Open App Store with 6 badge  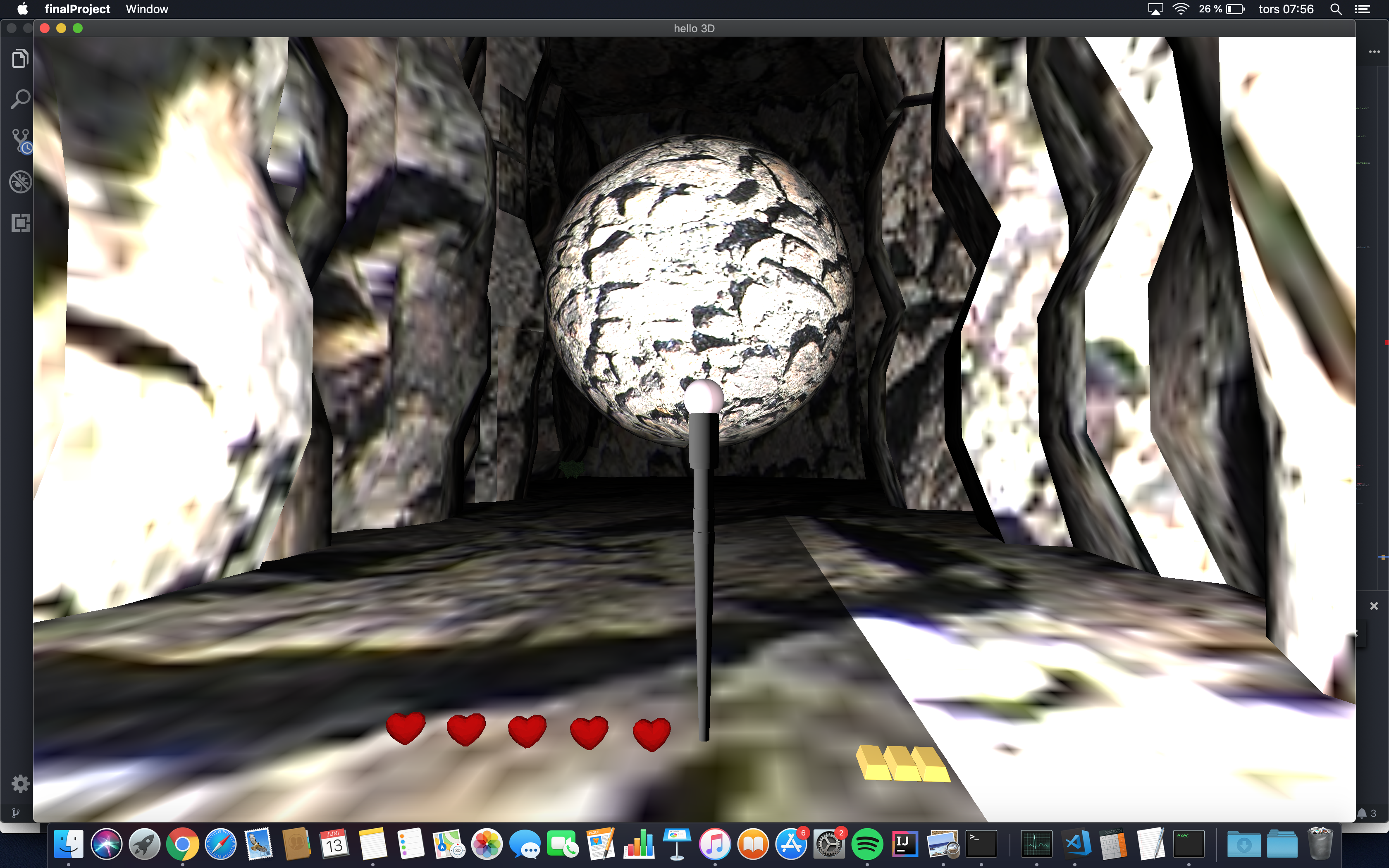click(x=791, y=844)
